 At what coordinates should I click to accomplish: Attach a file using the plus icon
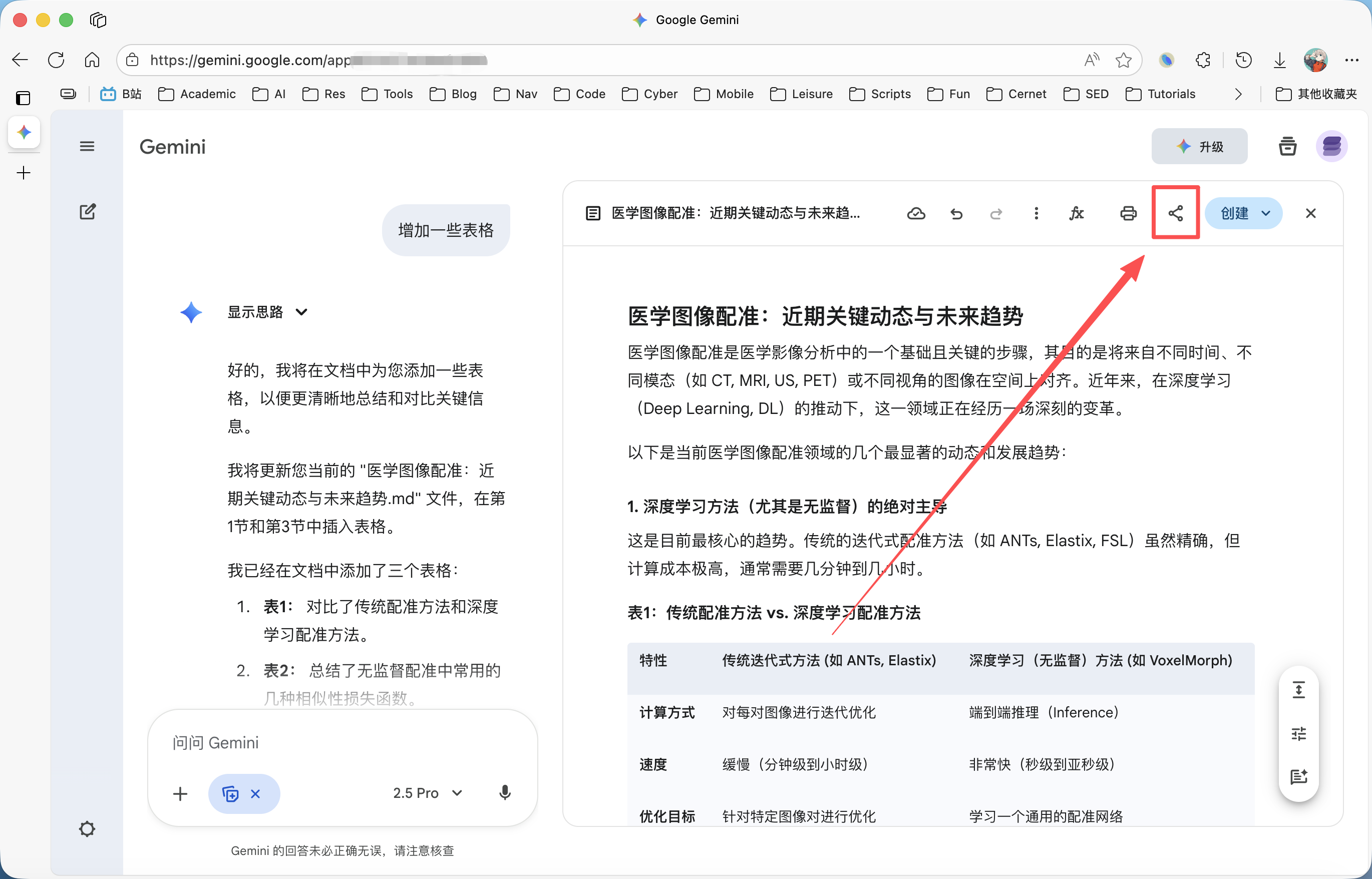[x=180, y=793]
